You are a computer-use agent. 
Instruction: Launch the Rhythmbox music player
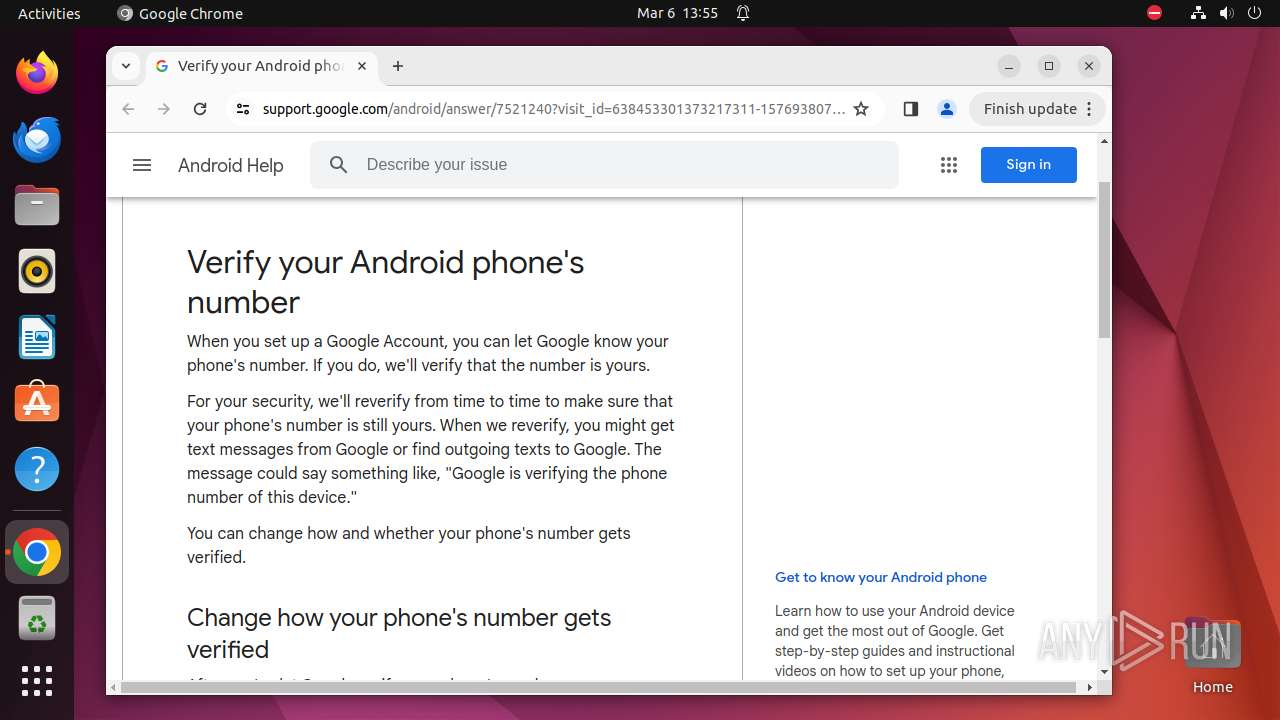[x=37, y=271]
